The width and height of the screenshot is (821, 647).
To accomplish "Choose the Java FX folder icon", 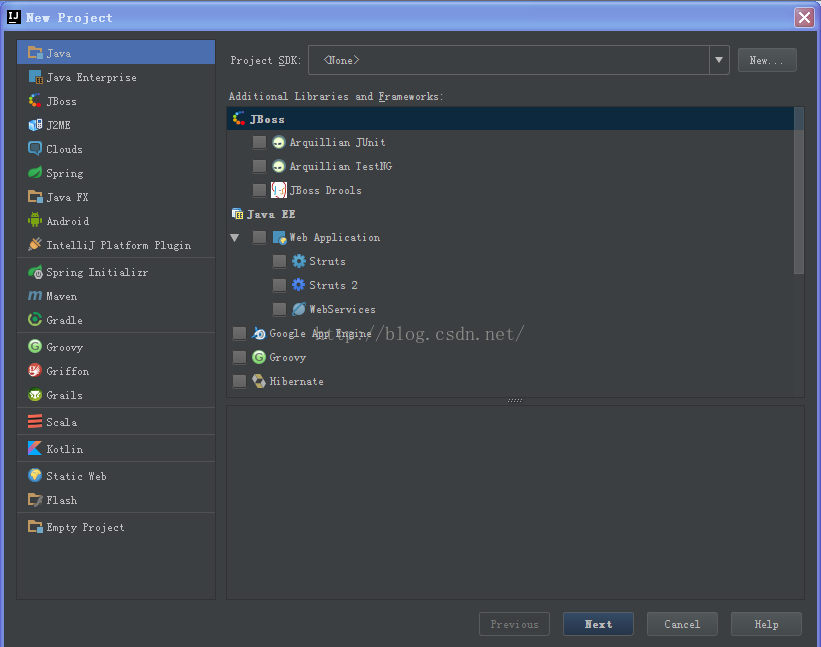I will (x=35, y=197).
